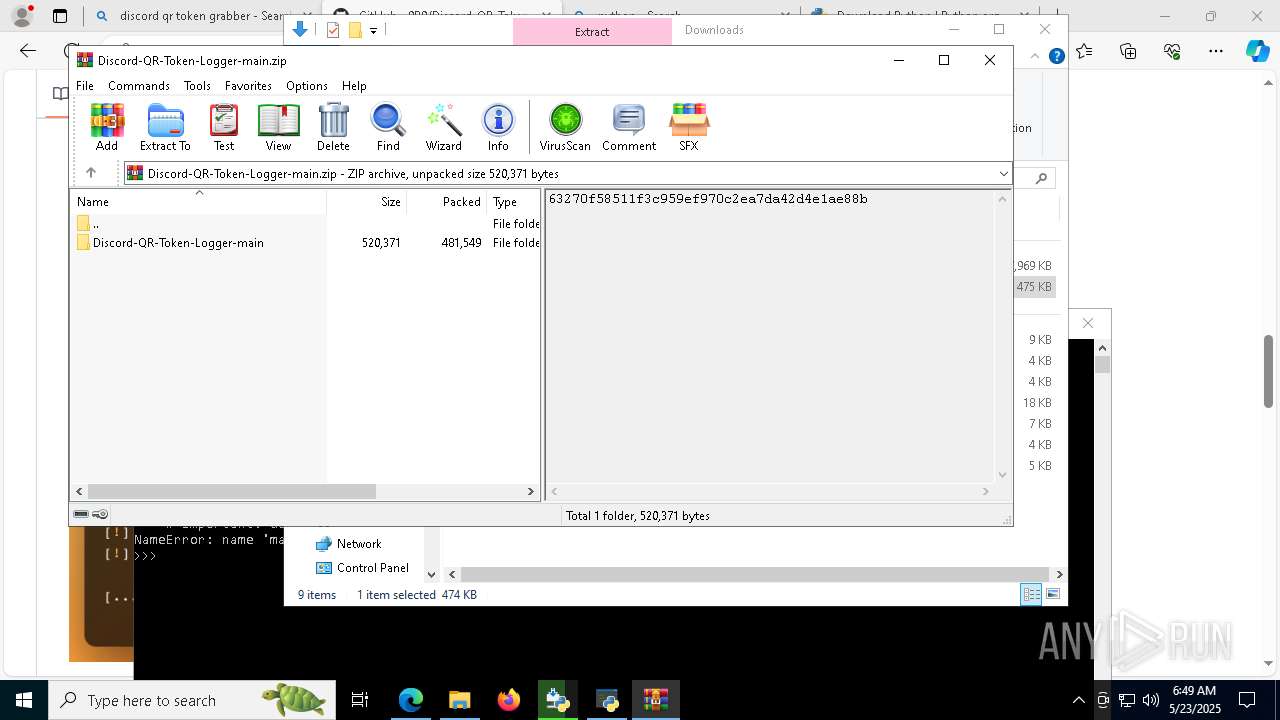Switch to WinRAR taskbar icon

tap(656, 700)
